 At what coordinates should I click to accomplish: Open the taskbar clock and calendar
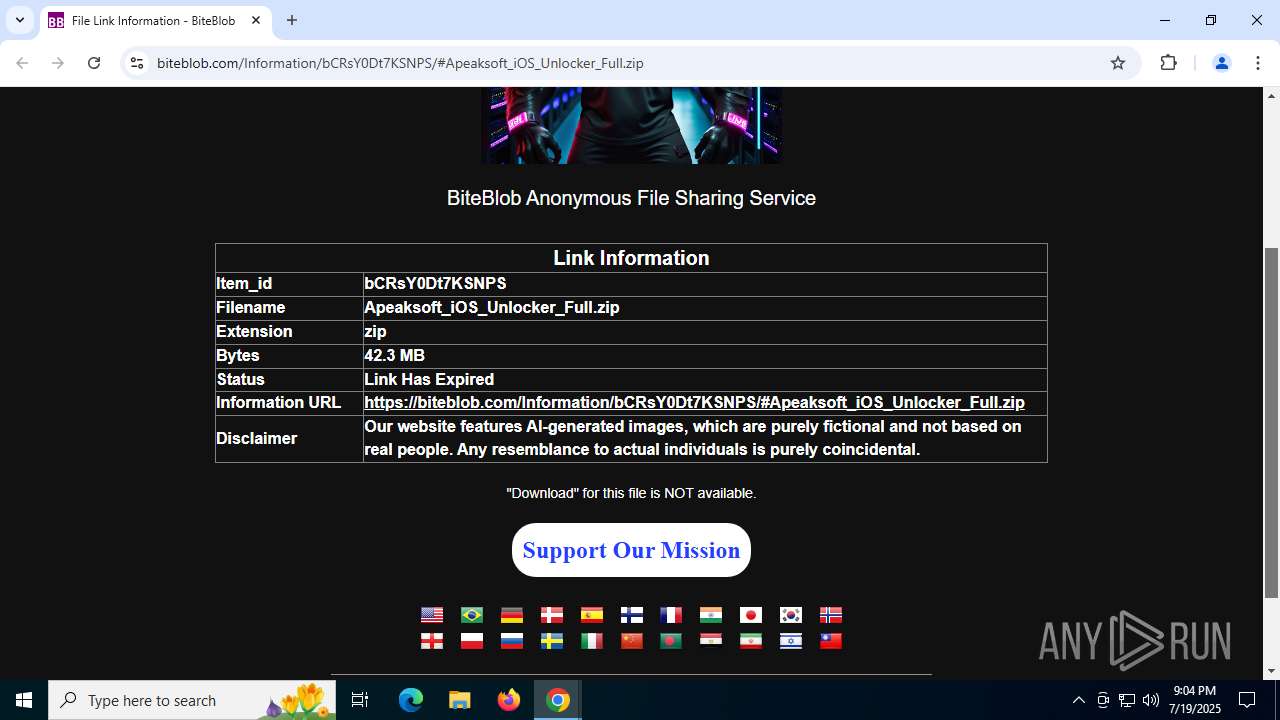pos(1196,700)
